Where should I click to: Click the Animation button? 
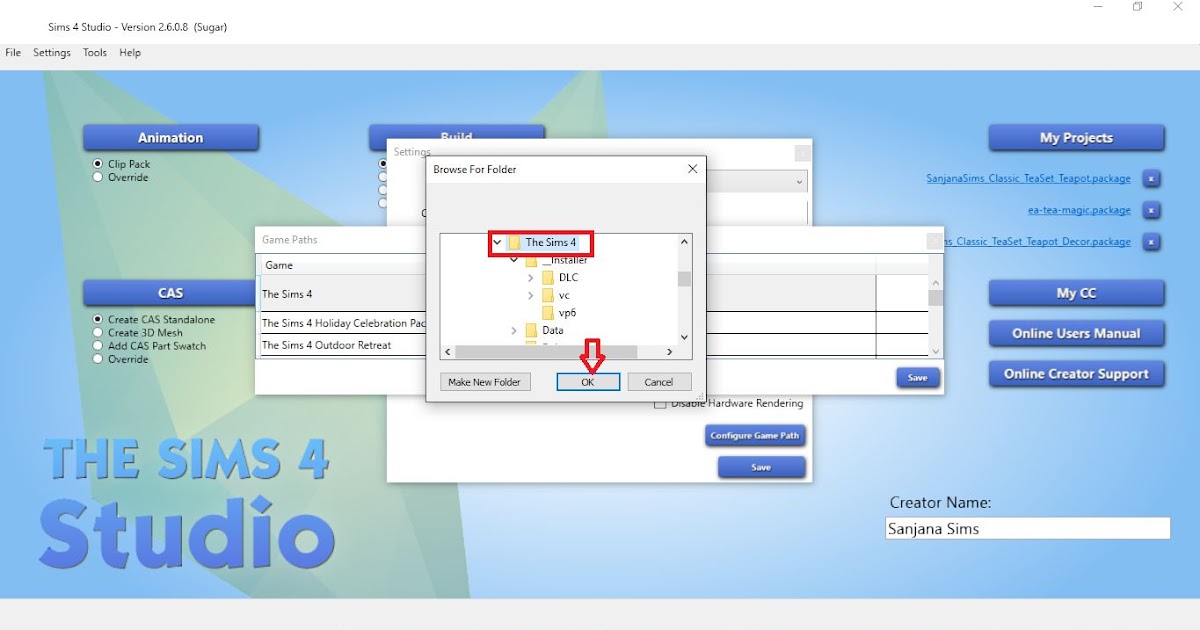[171, 138]
